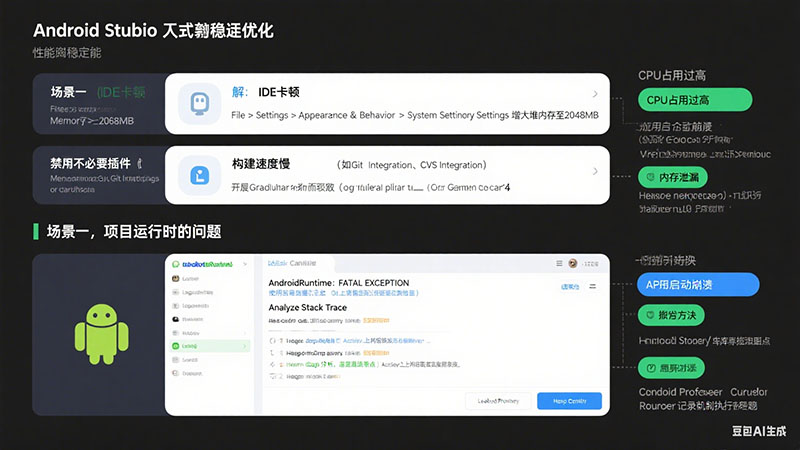Viewport: 800px width, 450px height.
Task: Open the chevron arrow on the IDE卡顿 card
Action: tap(595, 94)
